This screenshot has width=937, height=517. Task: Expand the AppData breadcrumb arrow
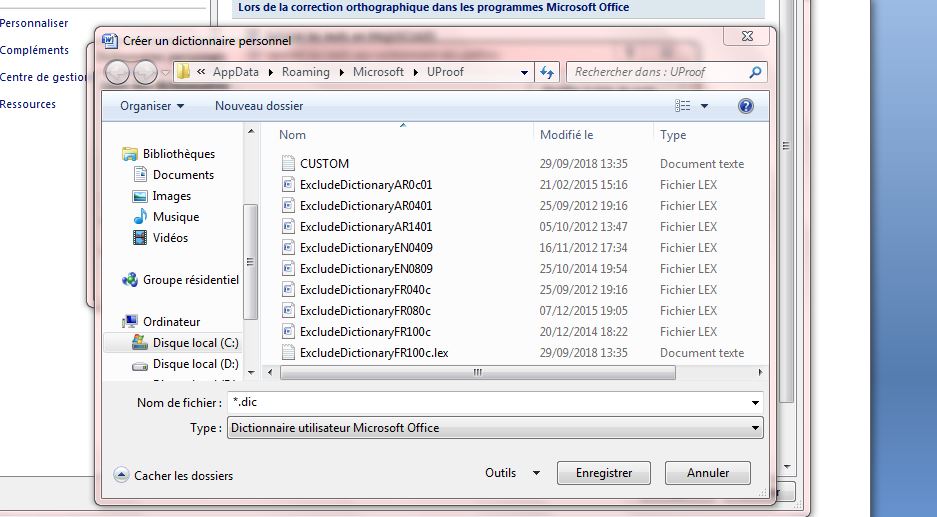270,72
